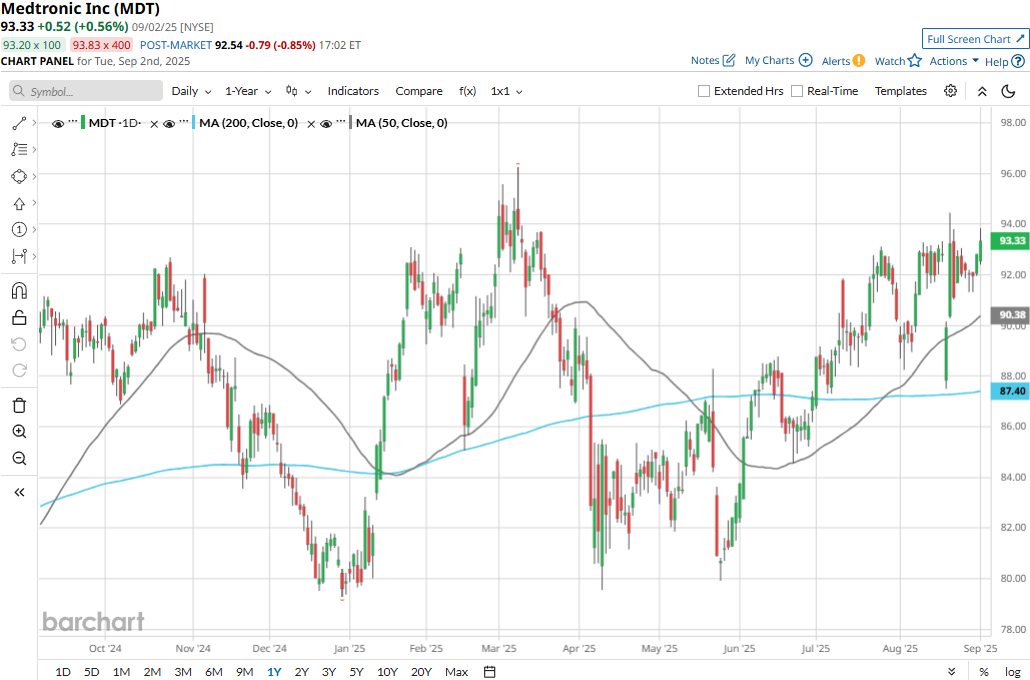
Task: Redo the chart drawing action
Action: point(19,371)
